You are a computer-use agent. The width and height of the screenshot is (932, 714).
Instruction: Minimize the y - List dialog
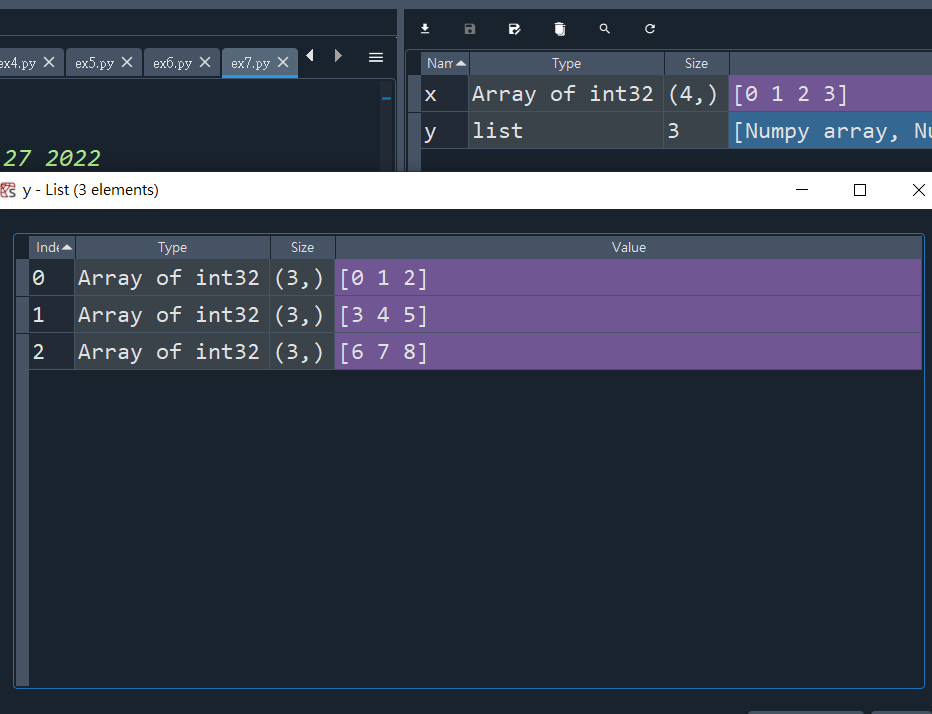tap(802, 190)
